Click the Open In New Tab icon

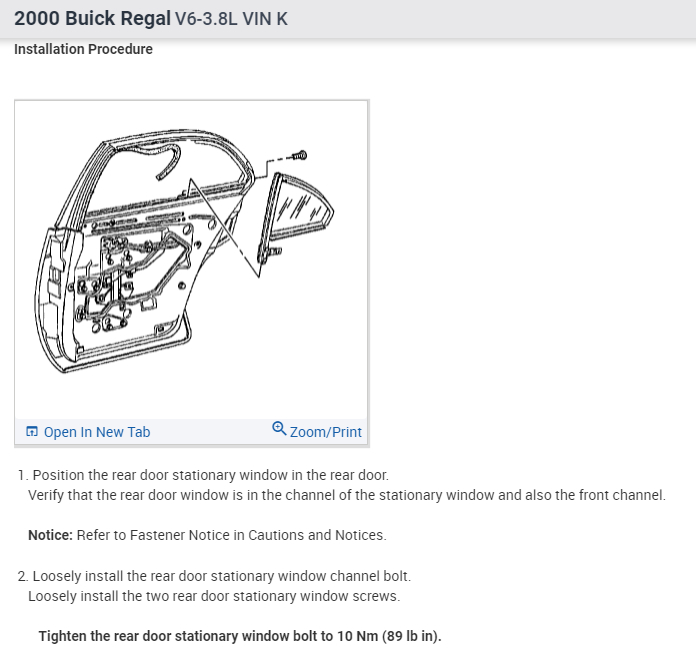point(32,431)
